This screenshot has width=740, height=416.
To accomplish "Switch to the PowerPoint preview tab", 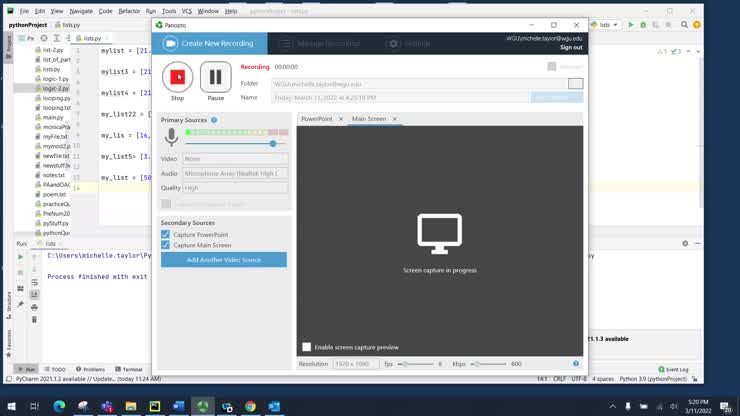I will tap(317, 119).
